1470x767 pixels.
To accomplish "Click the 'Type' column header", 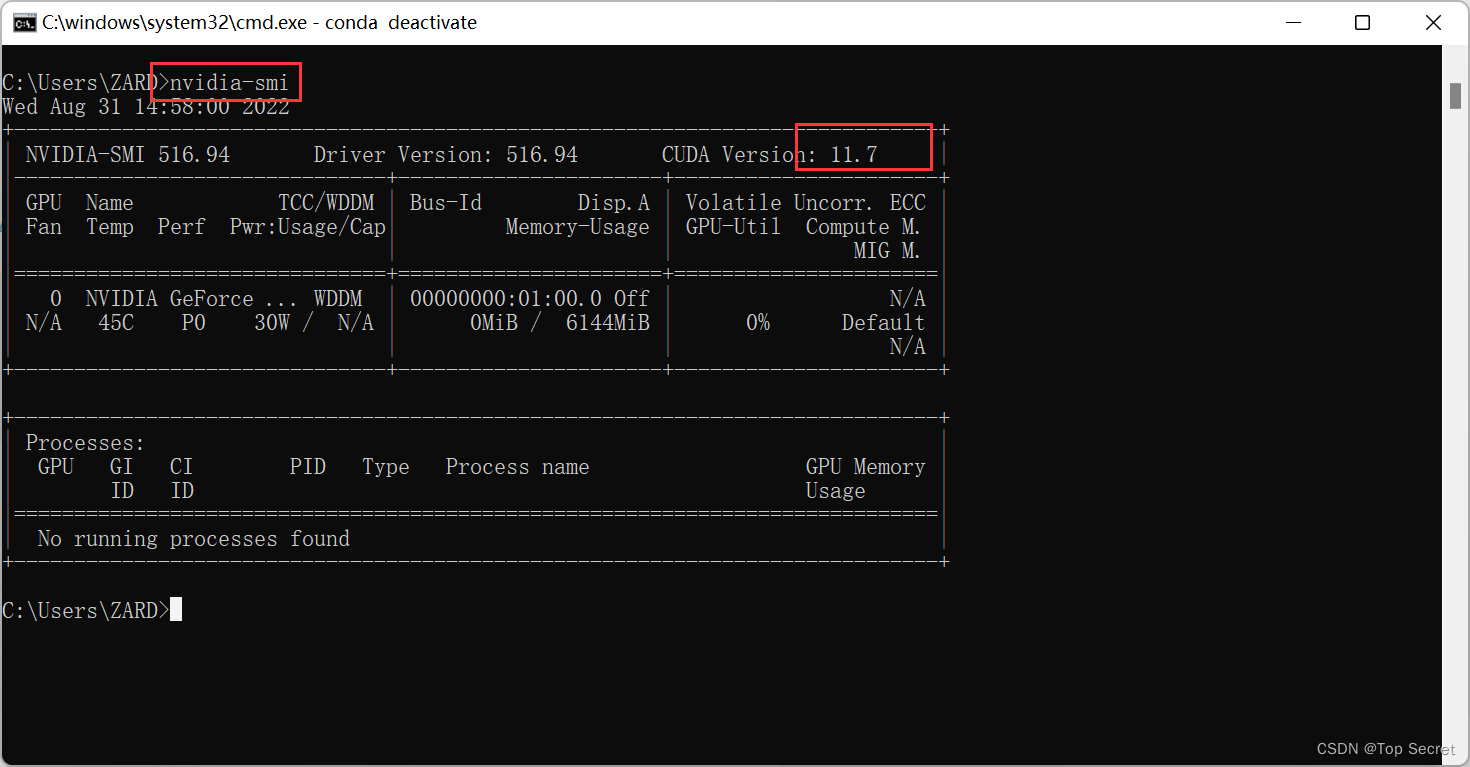I will click(386, 467).
